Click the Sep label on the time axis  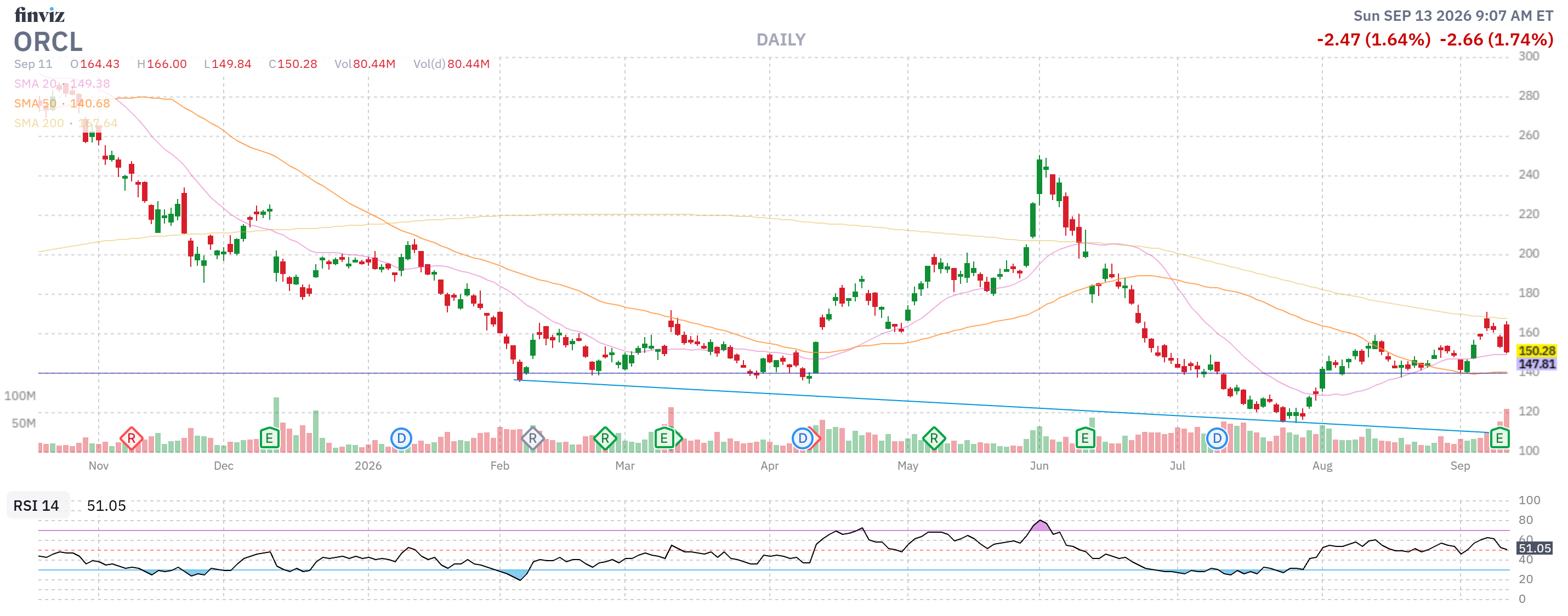click(1460, 466)
